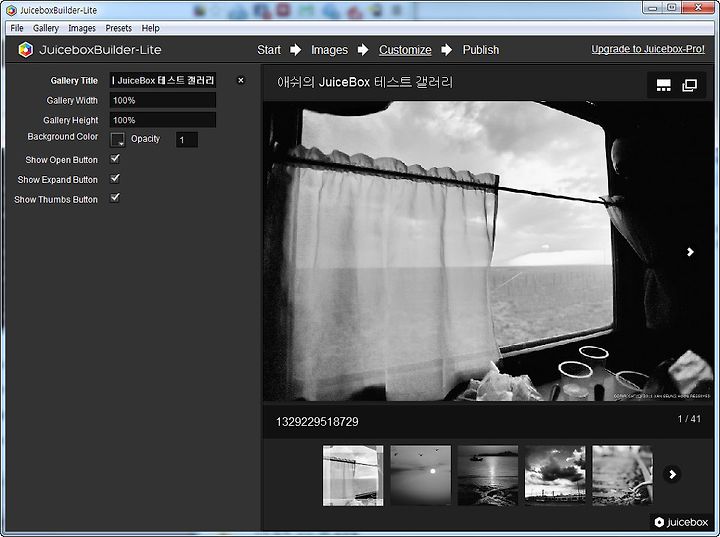Image resolution: width=720 pixels, height=537 pixels.
Task: Uncheck Show Open Button
Action: point(115,159)
